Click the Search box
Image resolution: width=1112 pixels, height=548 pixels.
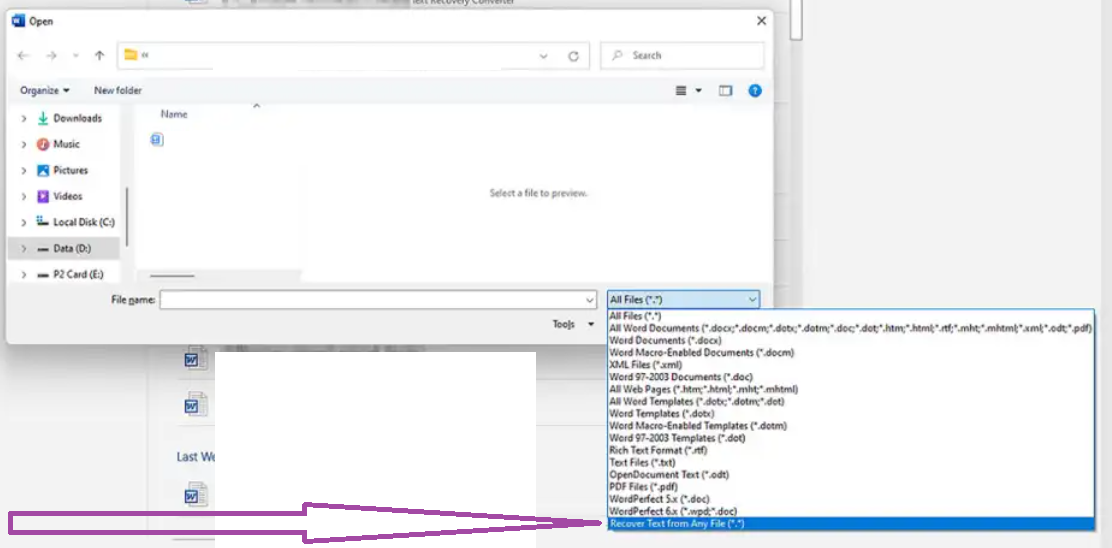(x=682, y=55)
